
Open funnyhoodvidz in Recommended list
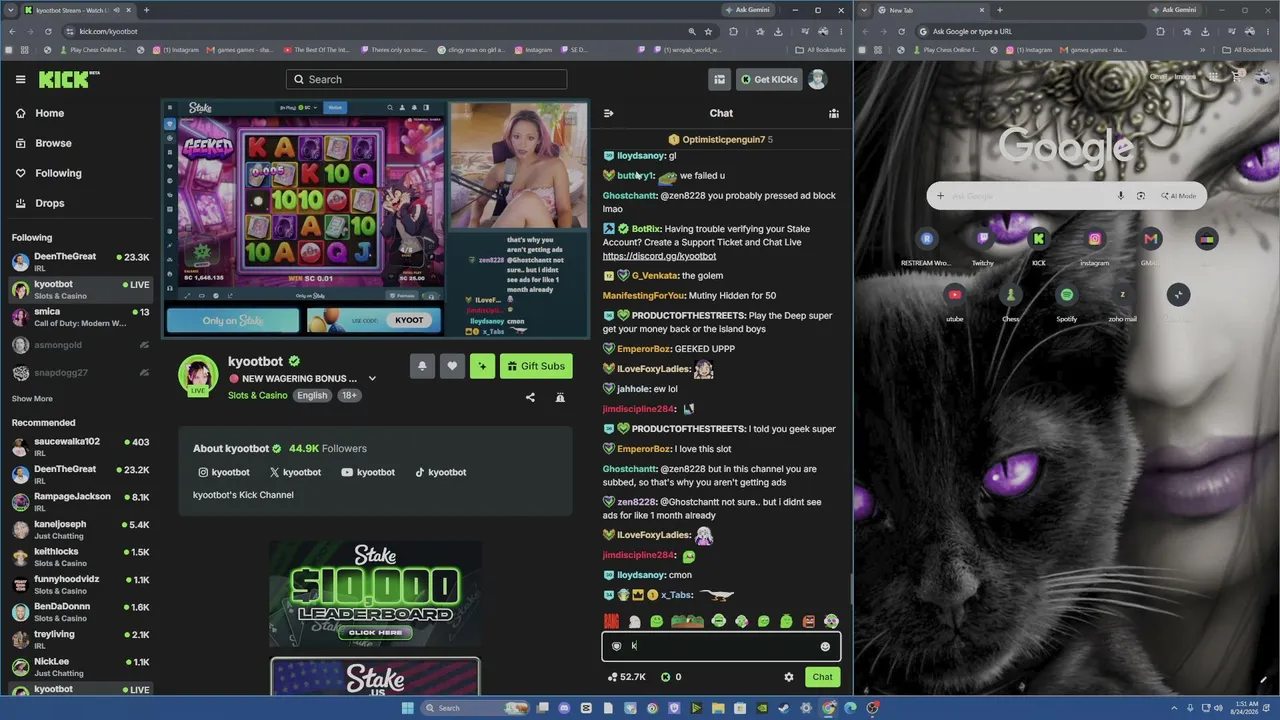coord(80,584)
